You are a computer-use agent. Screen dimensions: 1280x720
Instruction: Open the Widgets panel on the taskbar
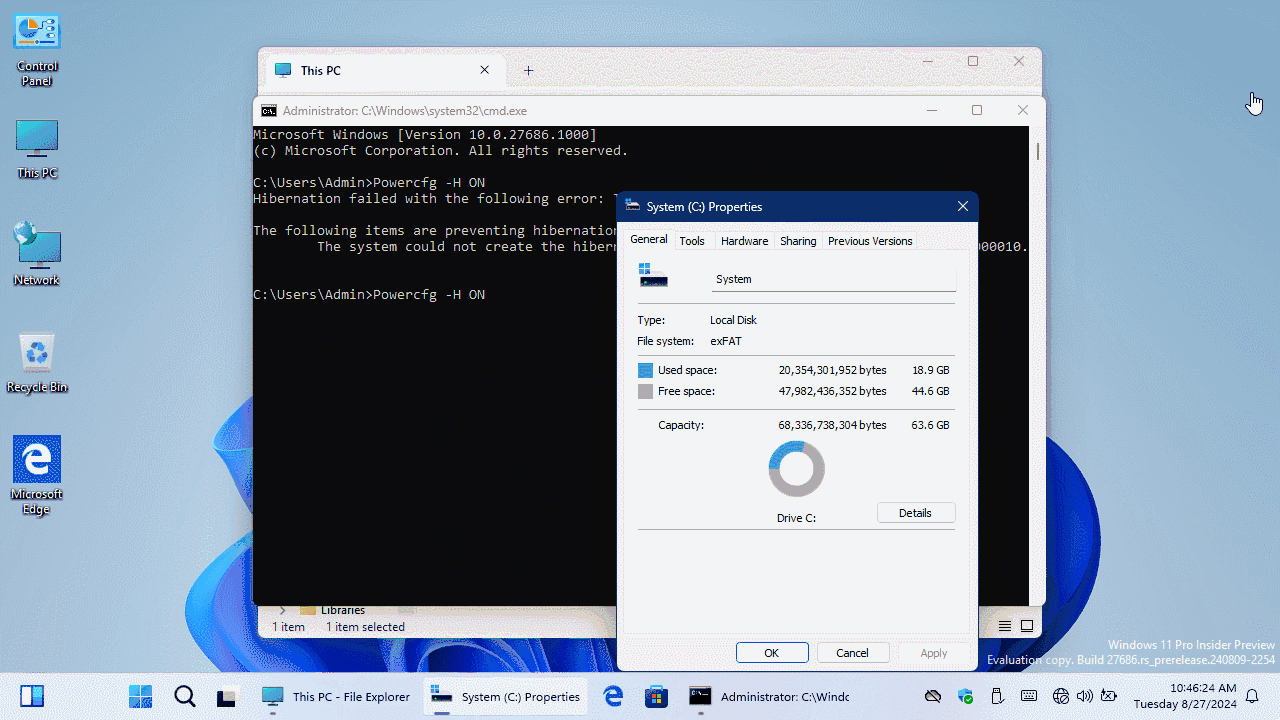click(32, 696)
